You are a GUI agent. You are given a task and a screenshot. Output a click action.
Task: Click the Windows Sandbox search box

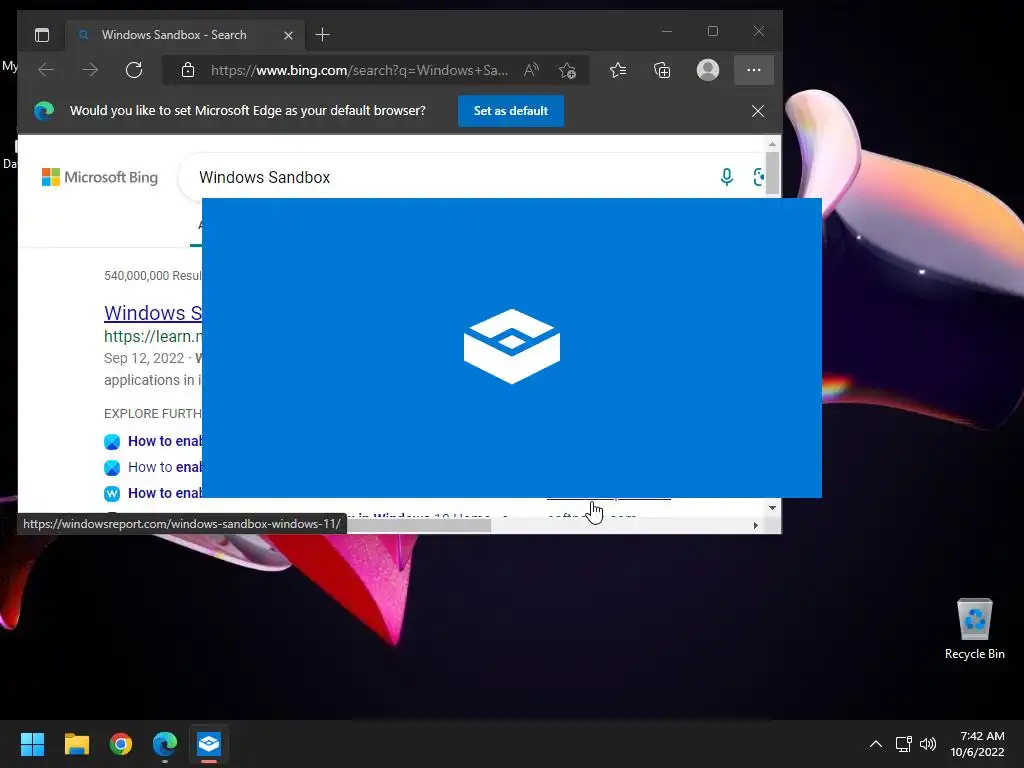(444, 177)
